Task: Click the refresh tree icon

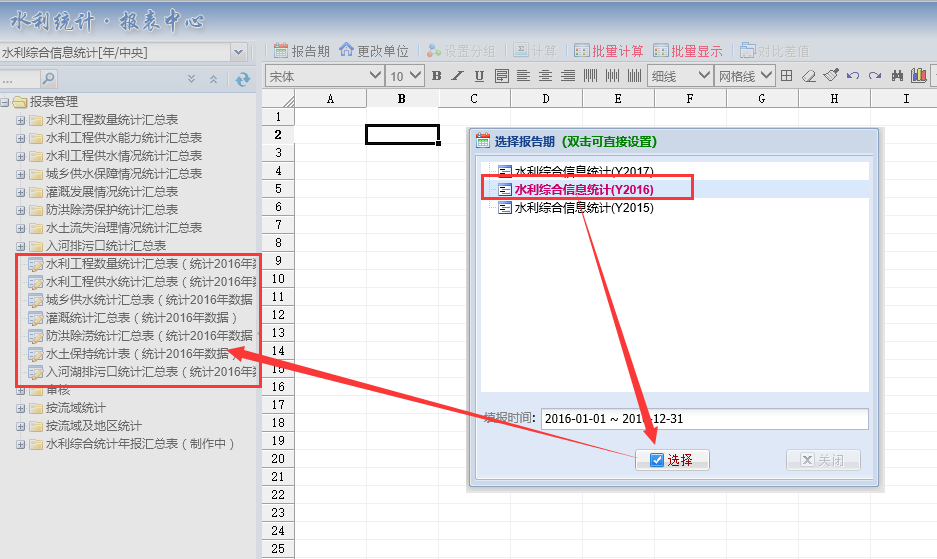Action: click(x=241, y=79)
